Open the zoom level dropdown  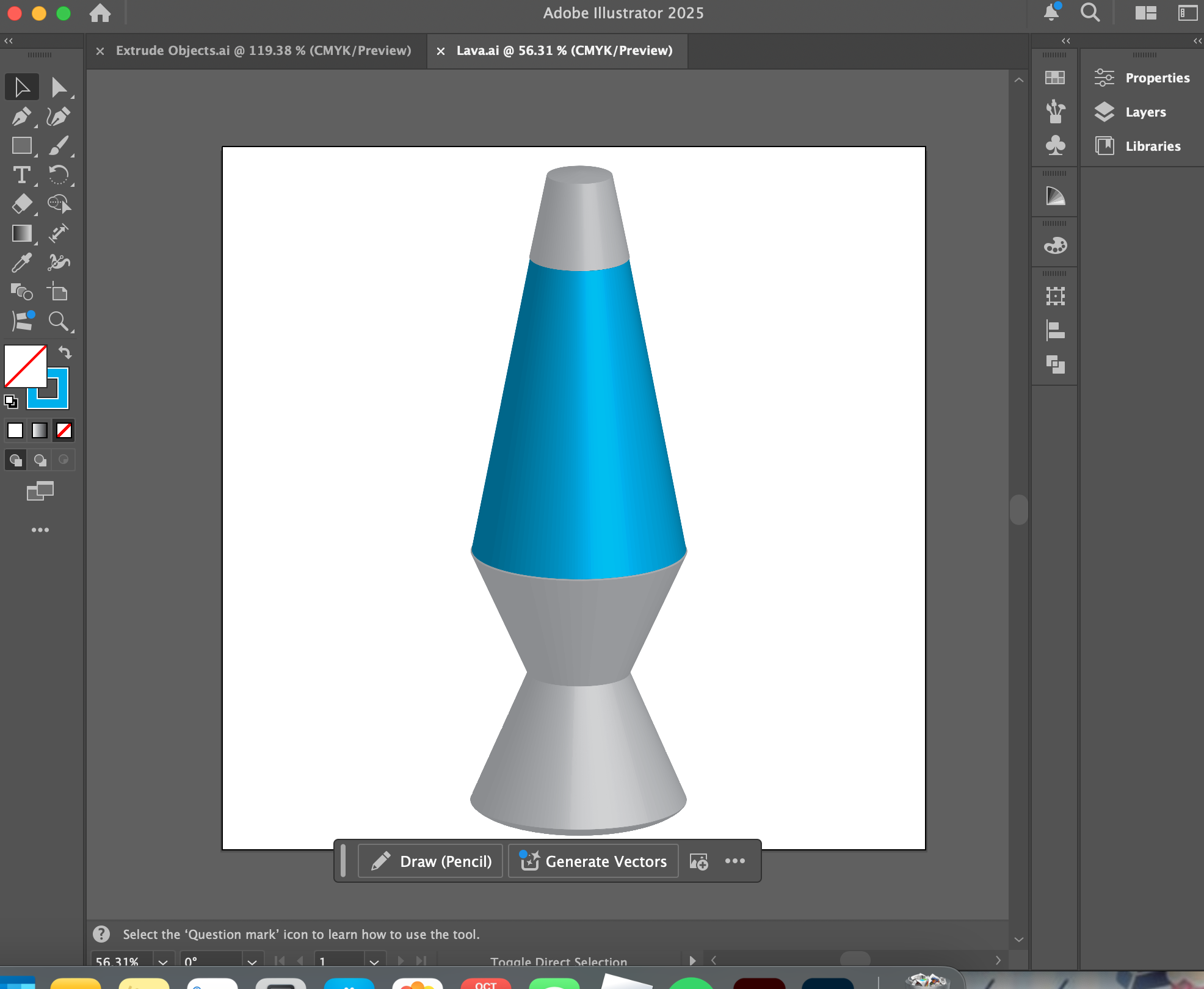(x=162, y=960)
